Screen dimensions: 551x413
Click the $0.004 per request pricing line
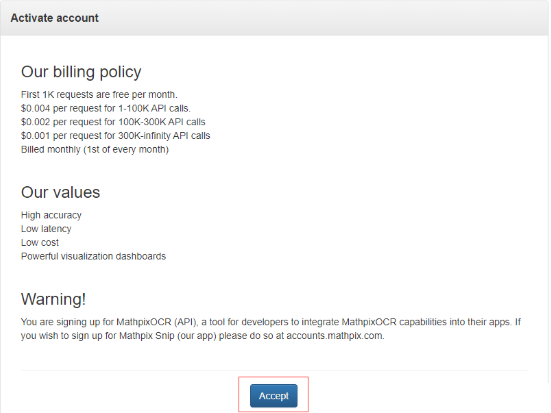tap(105, 108)
